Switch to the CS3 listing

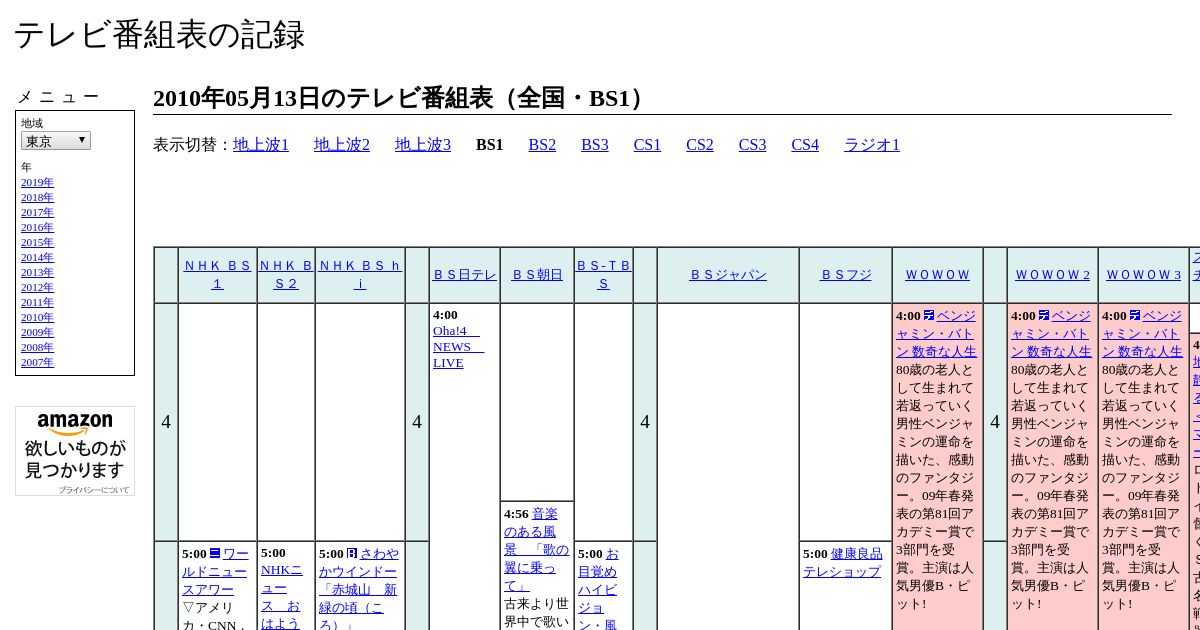752,145
